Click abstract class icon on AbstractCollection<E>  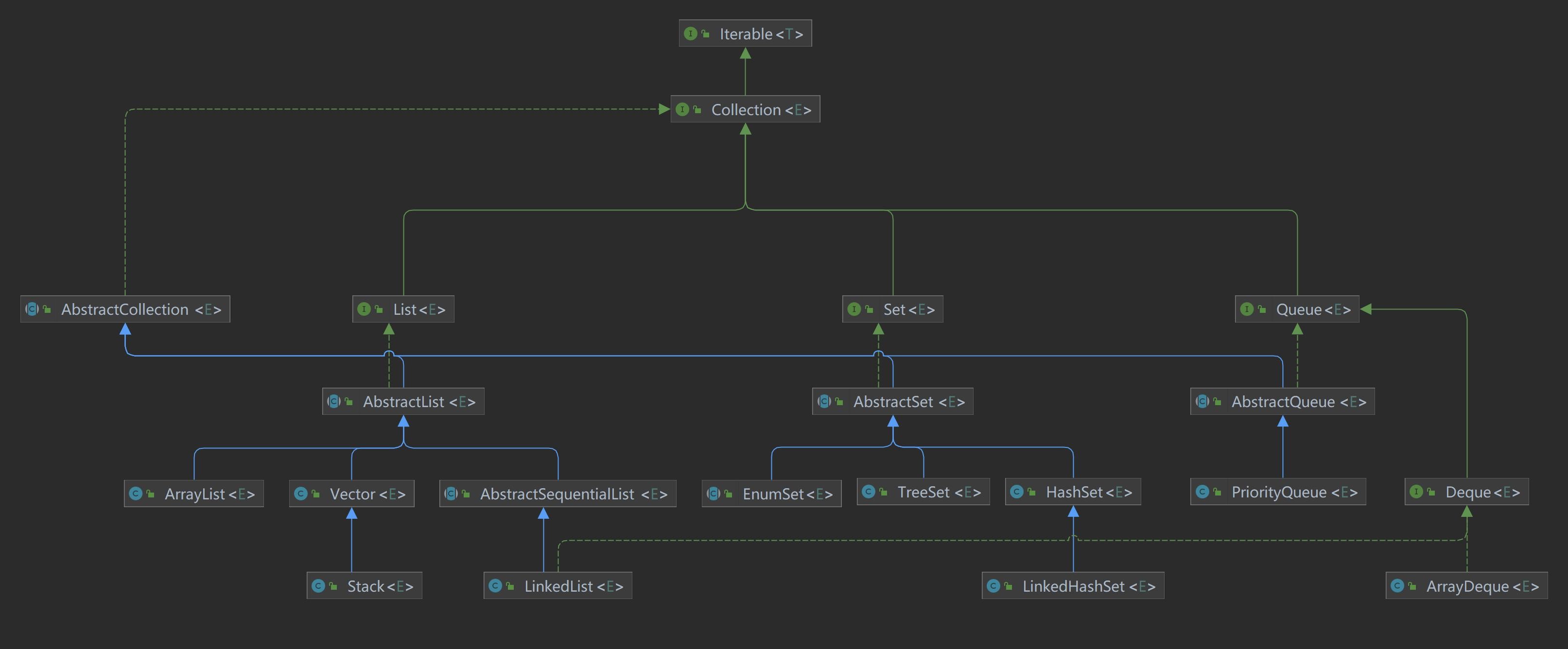32,309
